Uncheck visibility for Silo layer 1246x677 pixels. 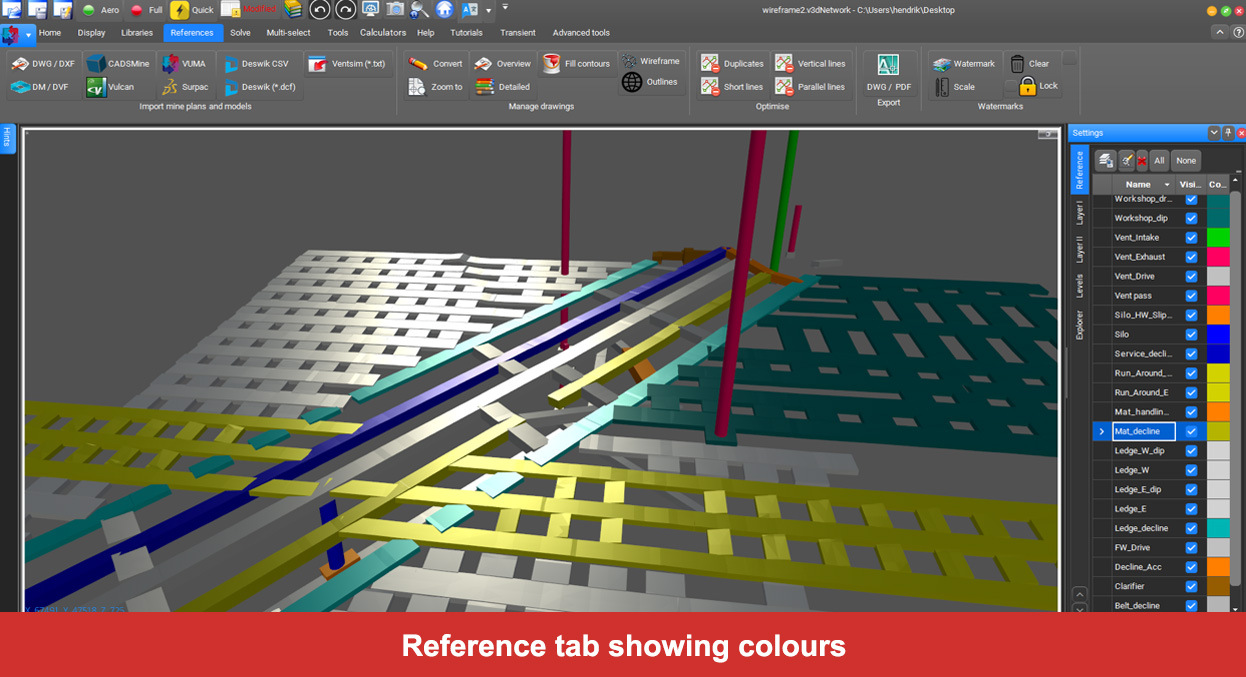(x=1191, y=335)
